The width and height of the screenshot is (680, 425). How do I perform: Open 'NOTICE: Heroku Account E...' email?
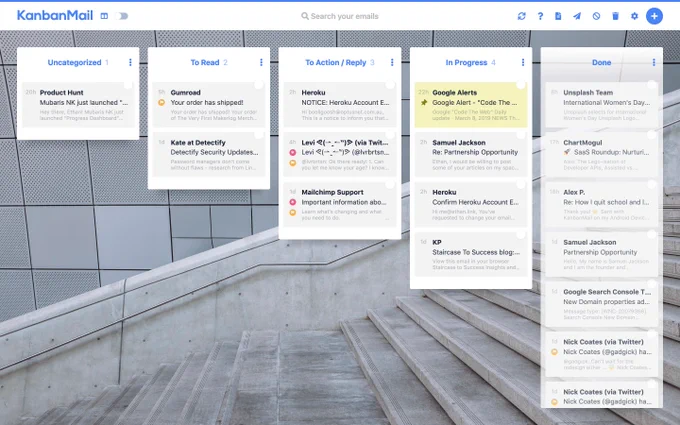tap(340, 105)
